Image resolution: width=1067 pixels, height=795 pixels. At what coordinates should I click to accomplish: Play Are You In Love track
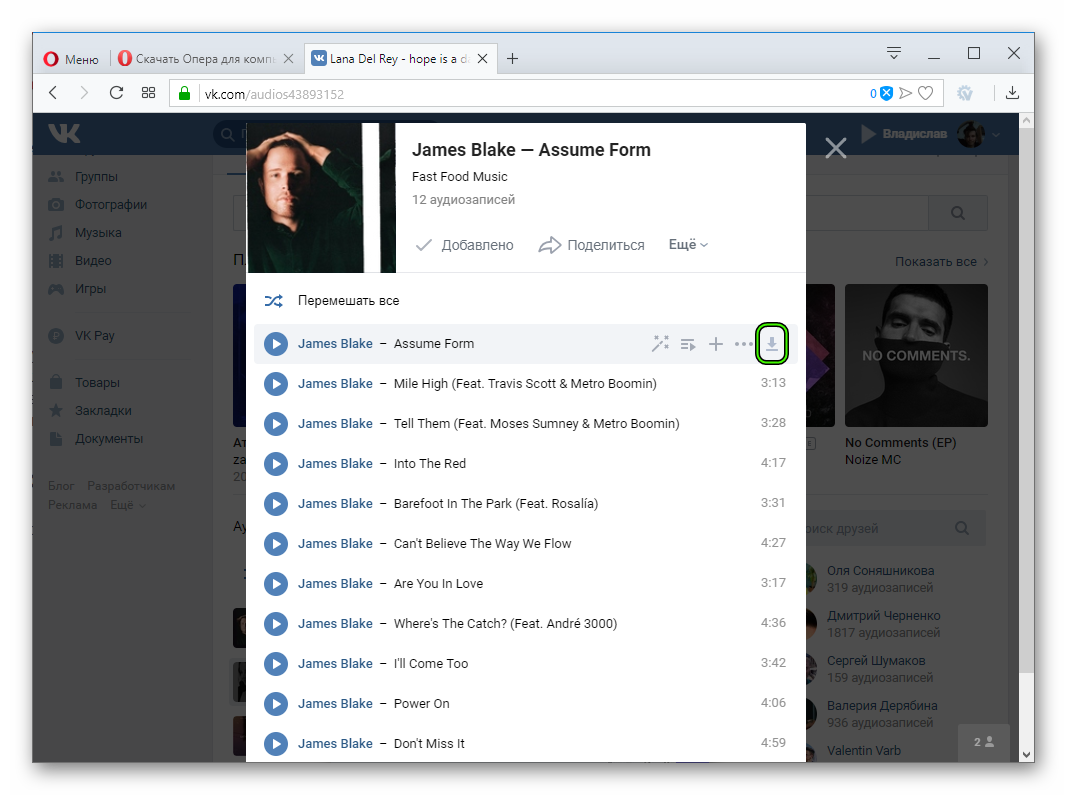click(276, 584)
